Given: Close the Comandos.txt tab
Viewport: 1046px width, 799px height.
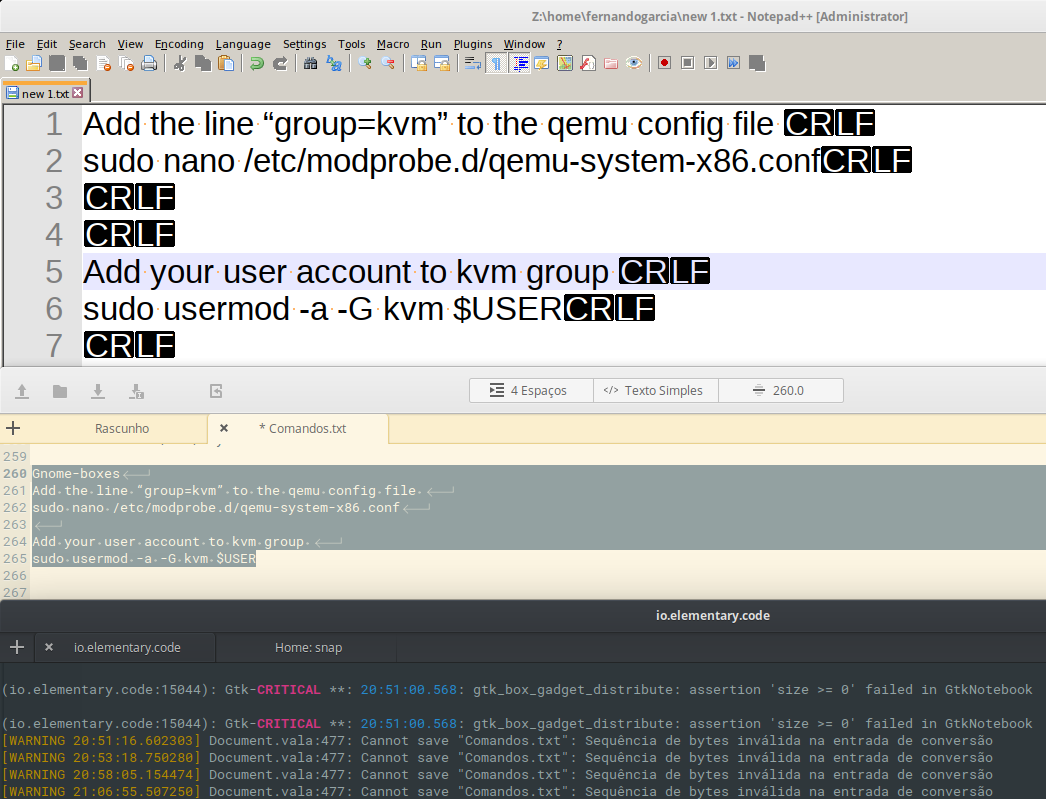Looking at the screenshot, I should pyautogui.click(x=223, y=428).
